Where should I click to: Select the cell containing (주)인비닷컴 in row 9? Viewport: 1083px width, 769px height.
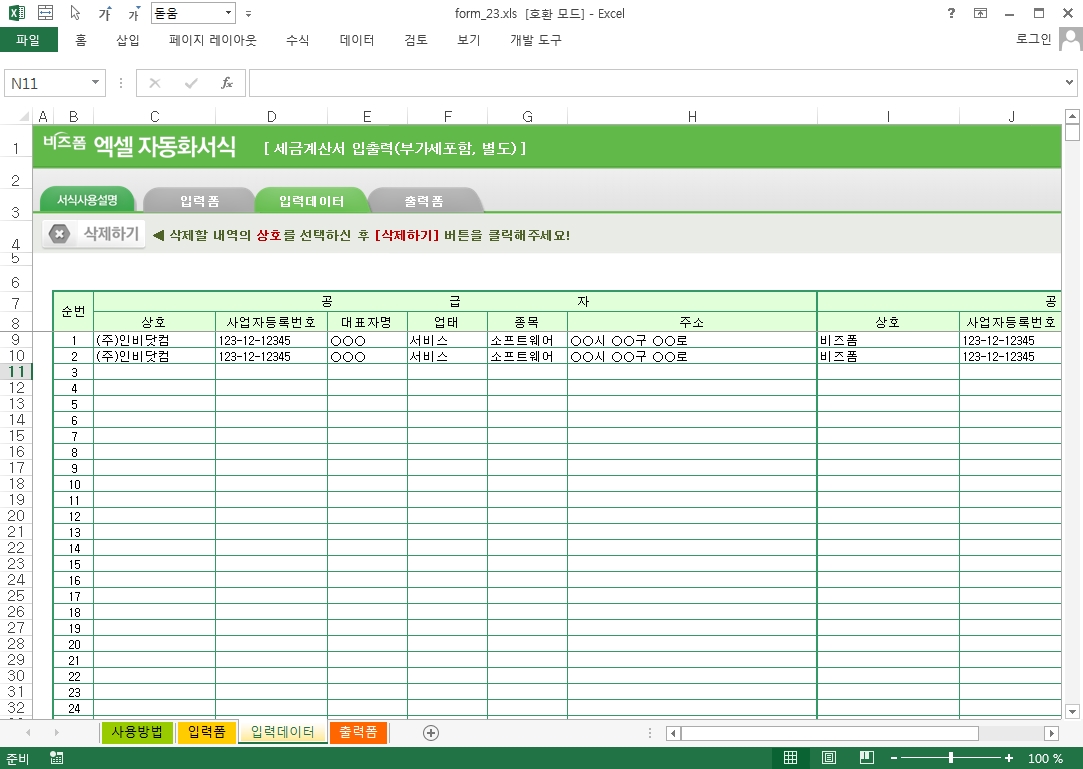point(154,340)
